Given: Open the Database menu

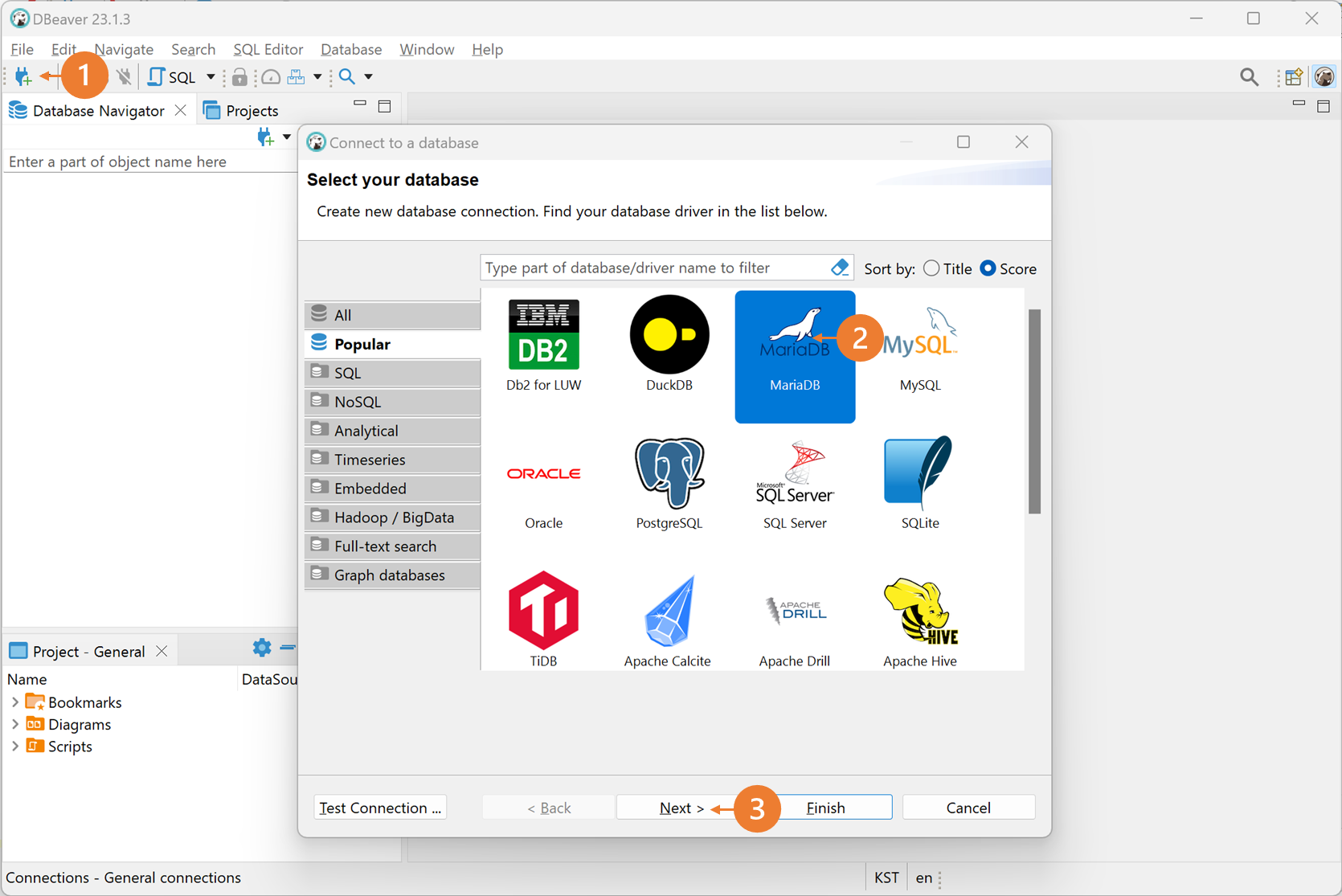Looking at the screenshot, I should coord(351,49).
